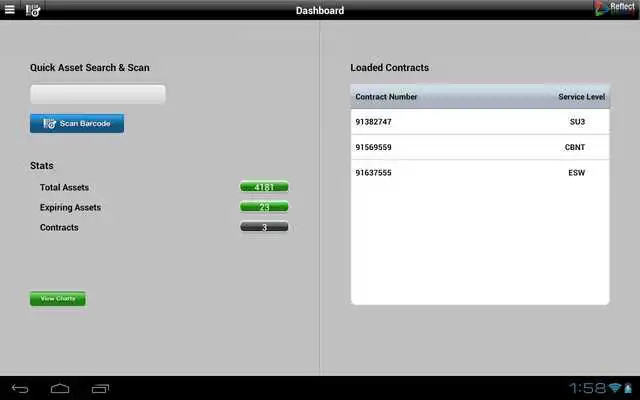Click the Reflect logo

[x=614, y=8]
